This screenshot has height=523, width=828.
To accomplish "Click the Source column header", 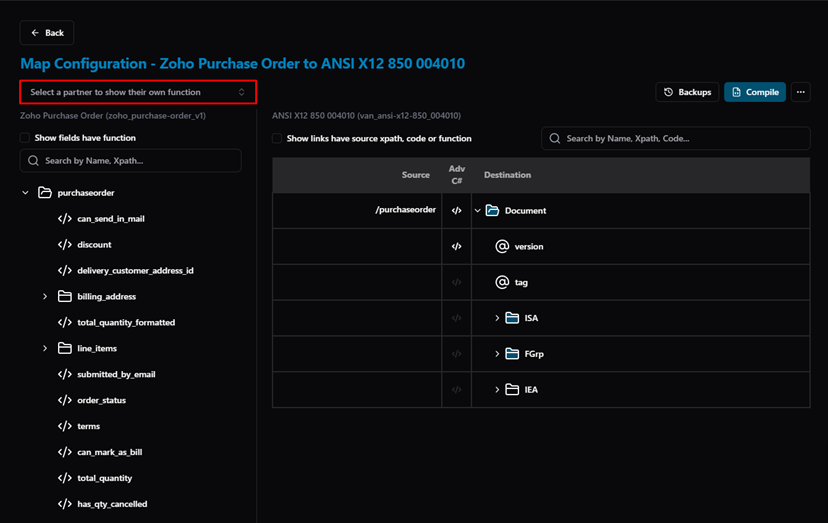I will click(416, 175).
